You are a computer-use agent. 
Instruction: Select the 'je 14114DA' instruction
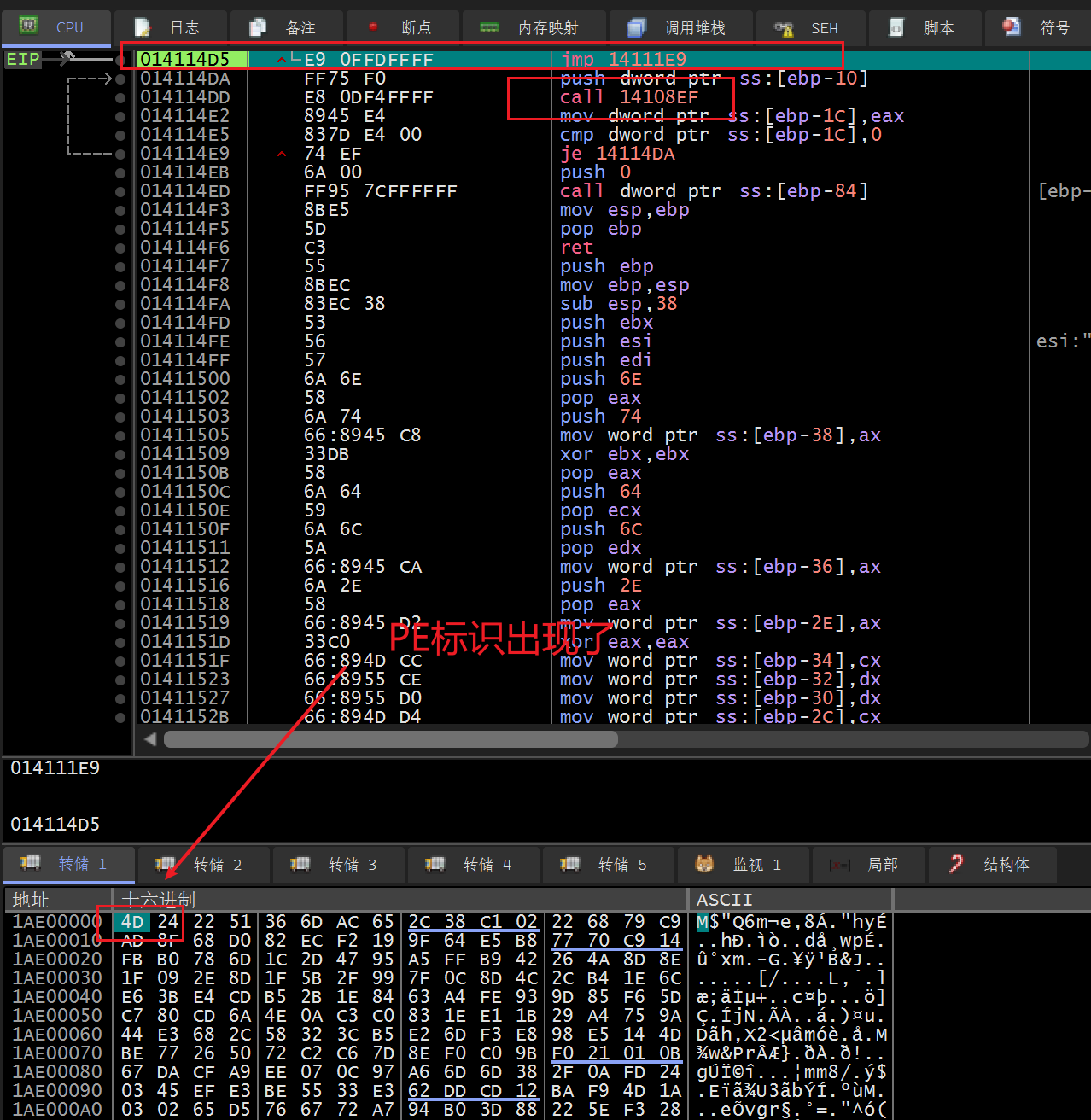click(617, 154)
